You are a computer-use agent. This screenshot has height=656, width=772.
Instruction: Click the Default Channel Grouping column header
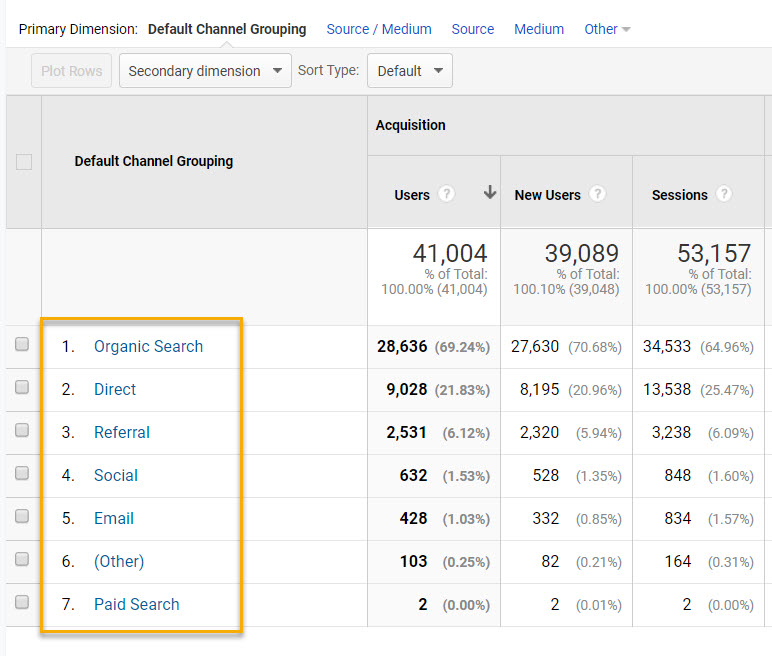tap(154, 161)
